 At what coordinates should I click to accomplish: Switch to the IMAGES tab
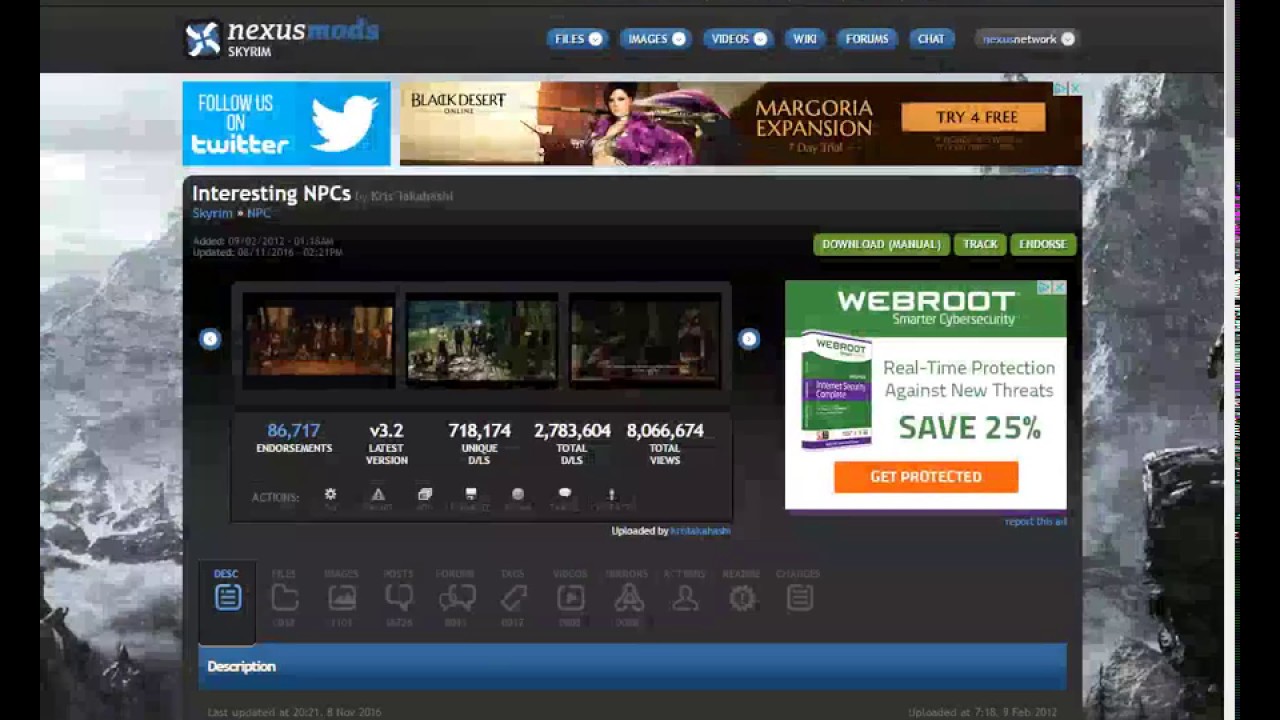click(x=342, y=598)
